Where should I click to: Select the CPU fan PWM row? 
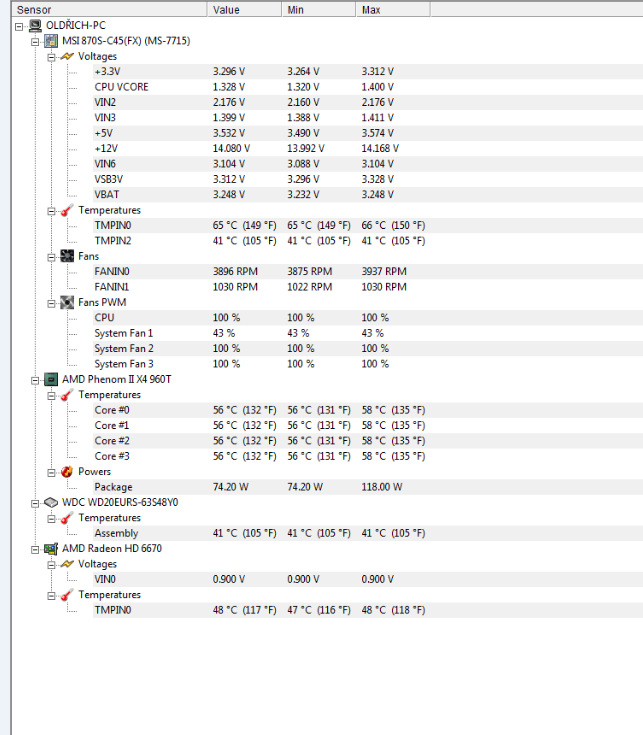(x=368, y=317)
